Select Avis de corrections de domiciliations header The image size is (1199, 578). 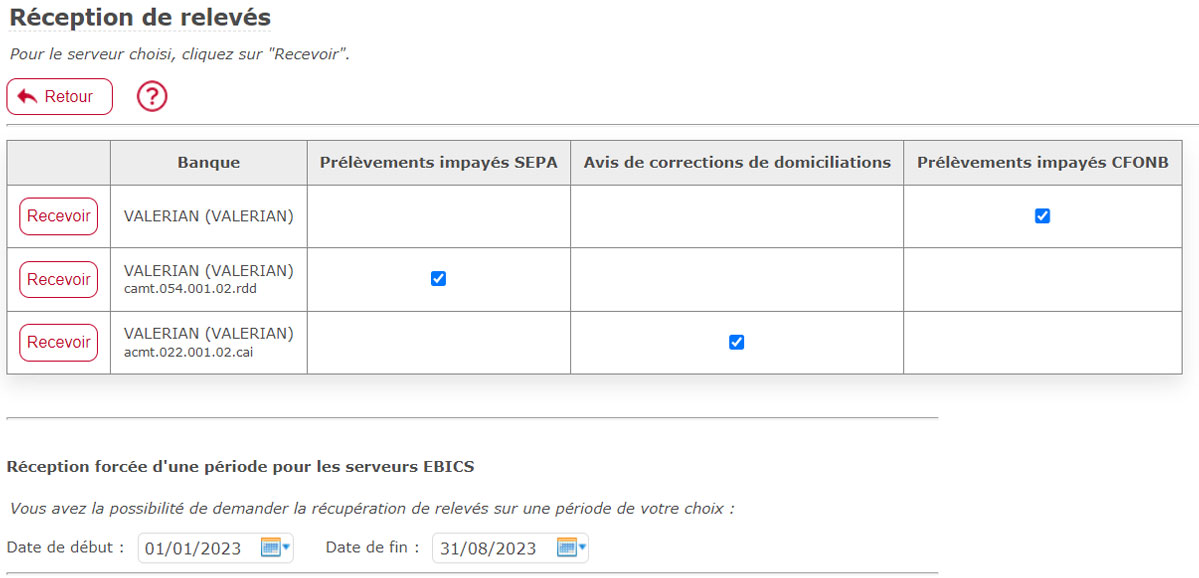pos(737,162)
